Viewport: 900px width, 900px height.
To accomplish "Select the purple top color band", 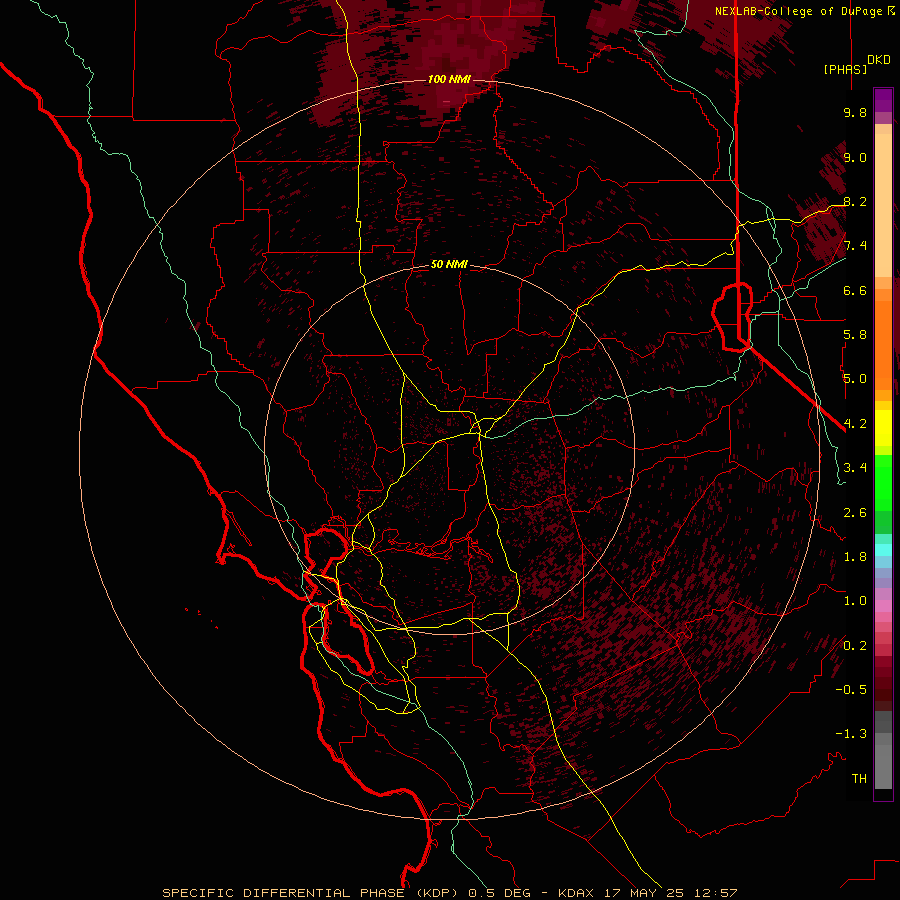I will point(883,100).
